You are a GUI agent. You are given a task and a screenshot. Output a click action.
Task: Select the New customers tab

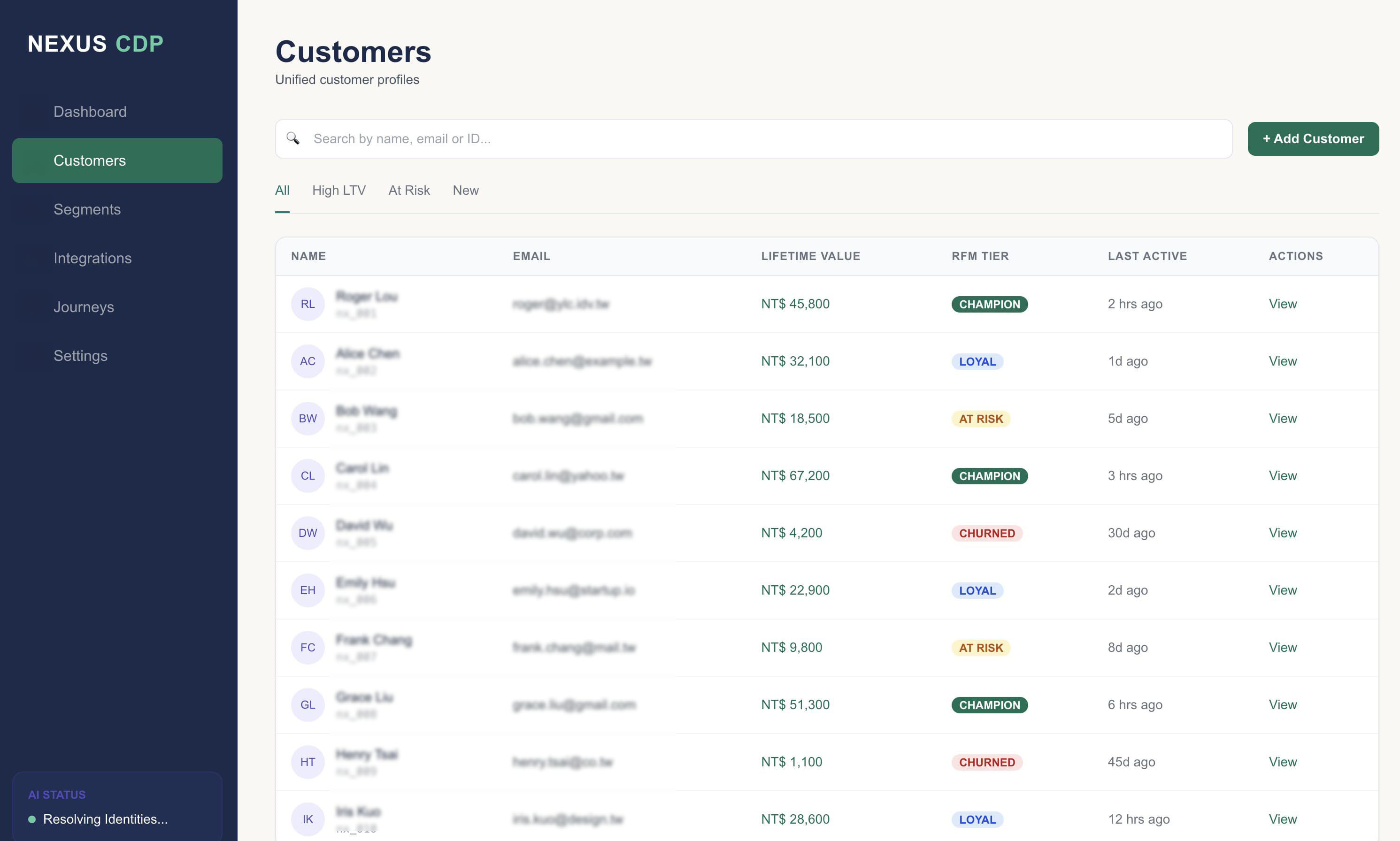pyautogui.click(x=465, y=191)
